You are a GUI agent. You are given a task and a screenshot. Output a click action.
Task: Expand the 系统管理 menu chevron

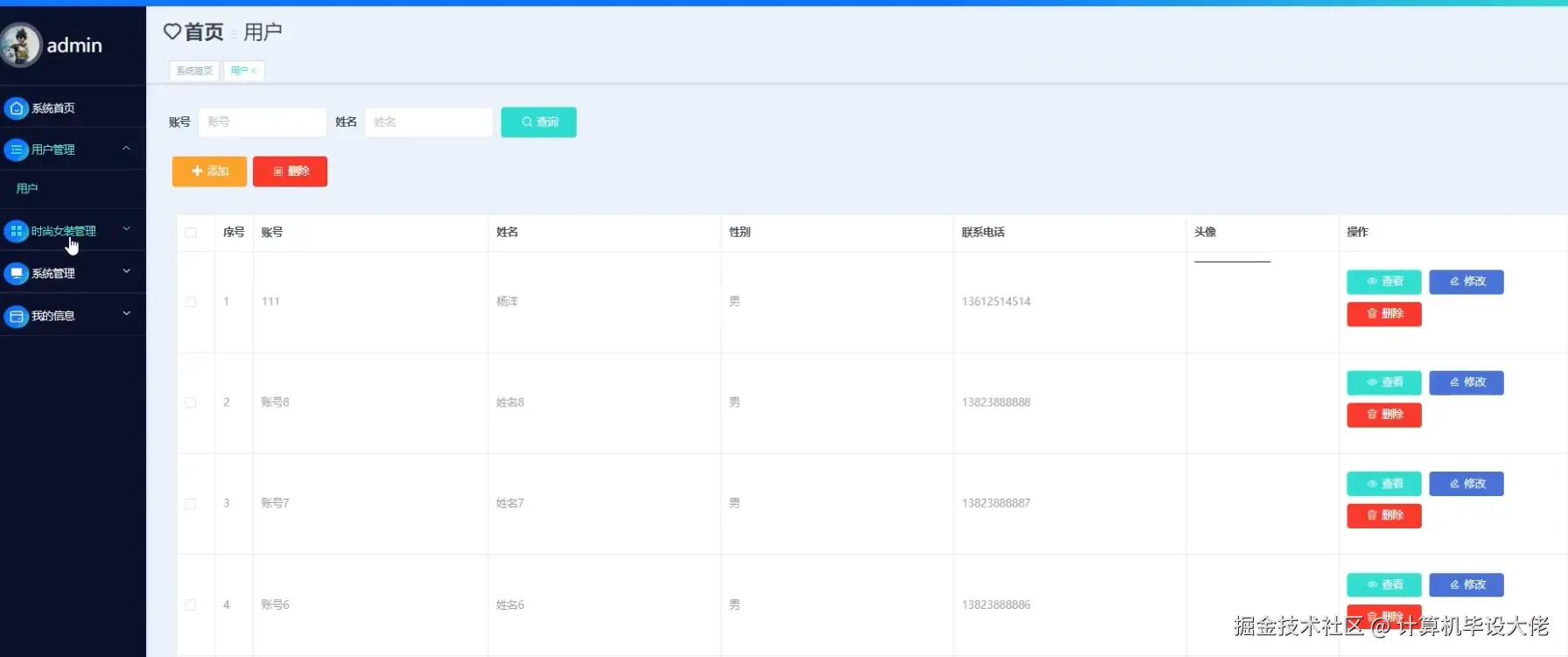click(x=126, y=271)
